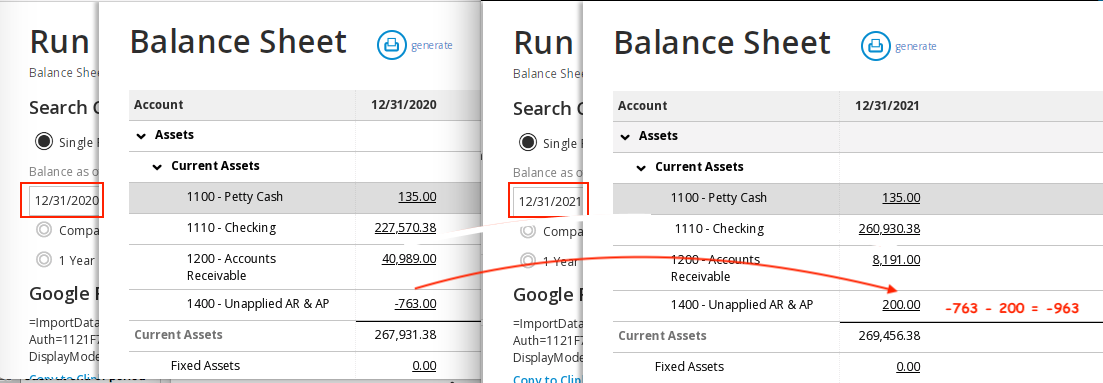Click Current Assets total 269,456.38
Screen dimensions: 1103x383
point(889,336)
